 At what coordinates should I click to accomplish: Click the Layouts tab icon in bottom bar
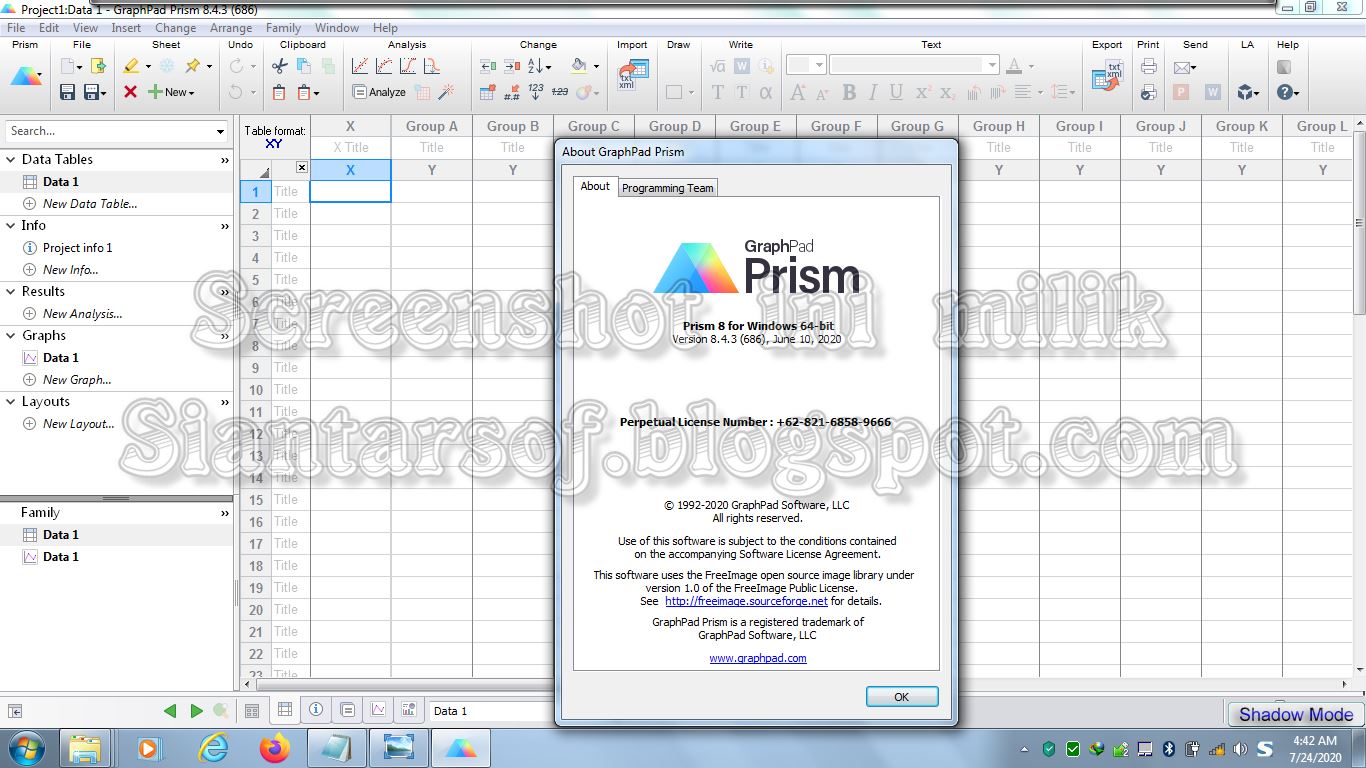(x=409, y=710)
